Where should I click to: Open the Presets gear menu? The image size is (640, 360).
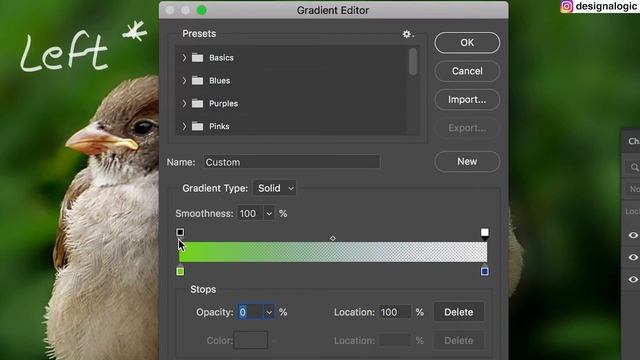click(x=407, y=34)
